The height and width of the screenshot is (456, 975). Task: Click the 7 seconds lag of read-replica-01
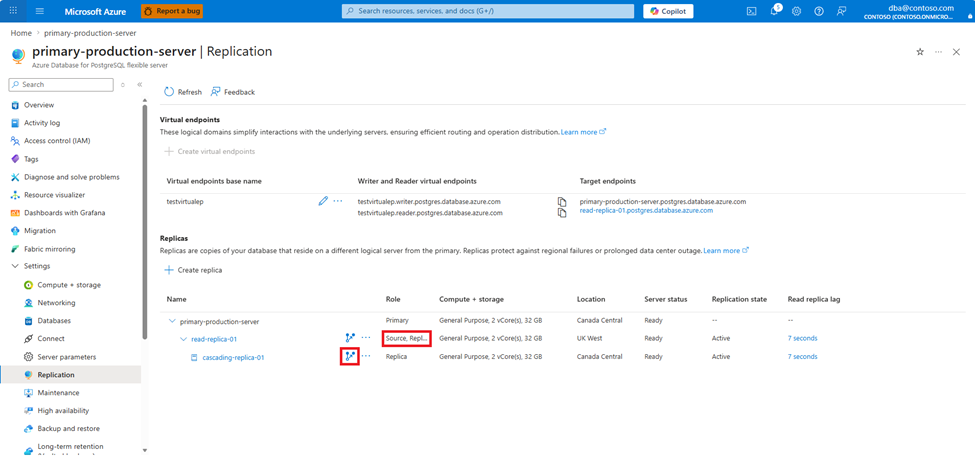[802, 338]
